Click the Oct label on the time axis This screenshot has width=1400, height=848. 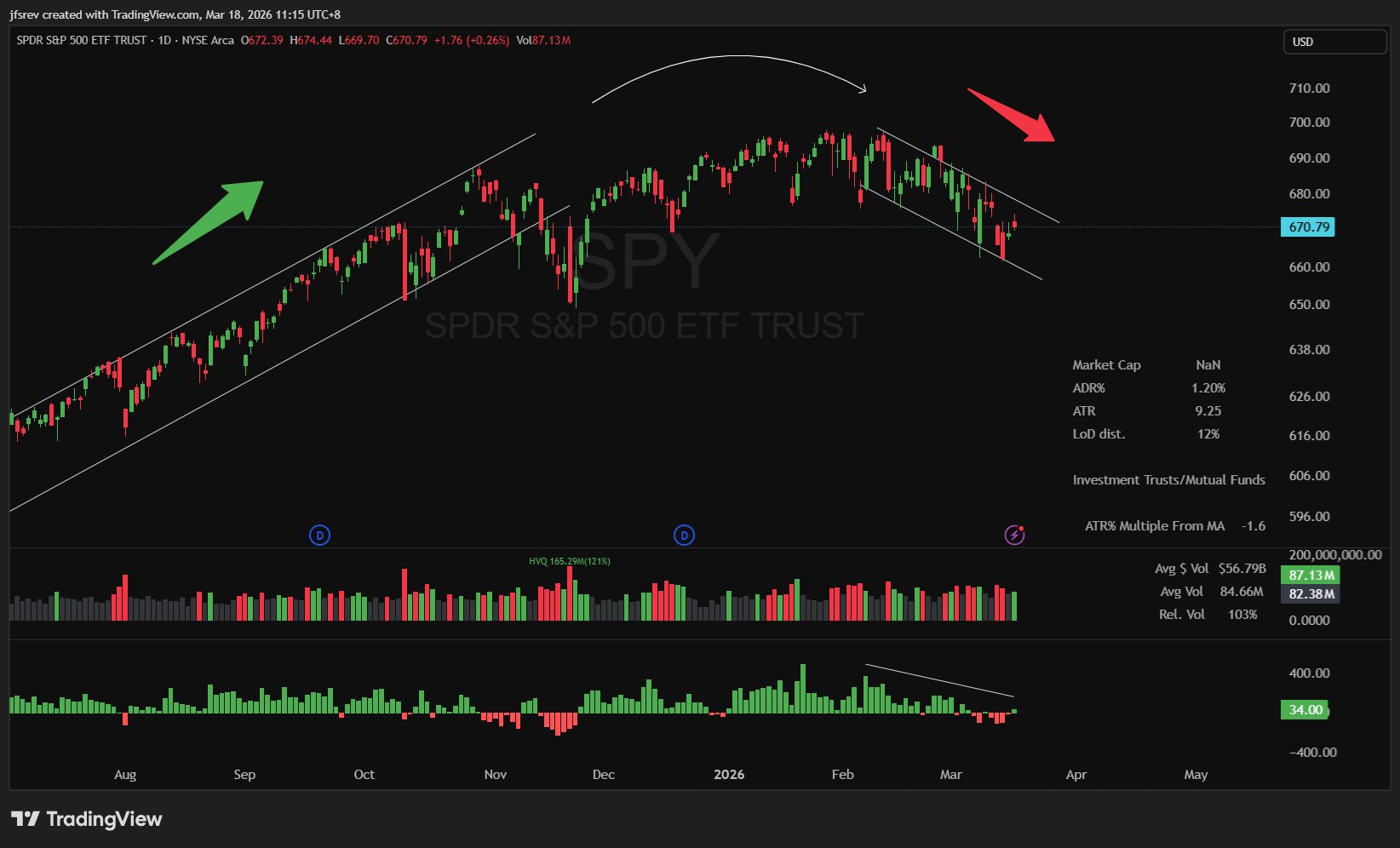[x=364, y=775]
